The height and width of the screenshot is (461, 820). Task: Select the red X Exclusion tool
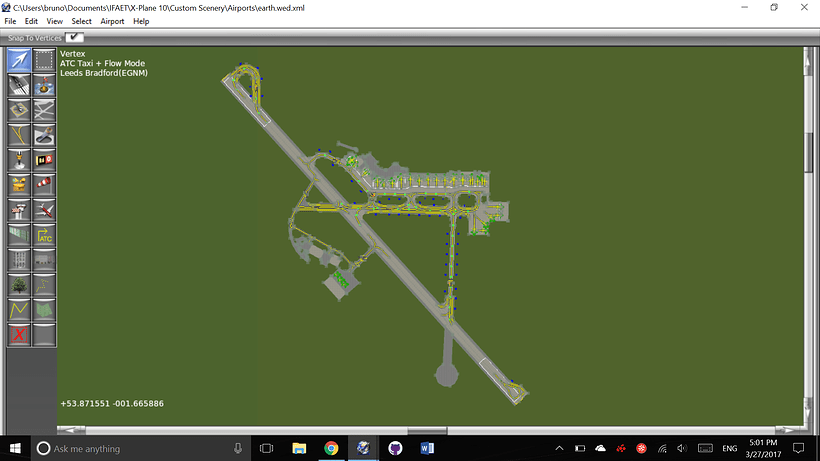[x=19, y=335]
